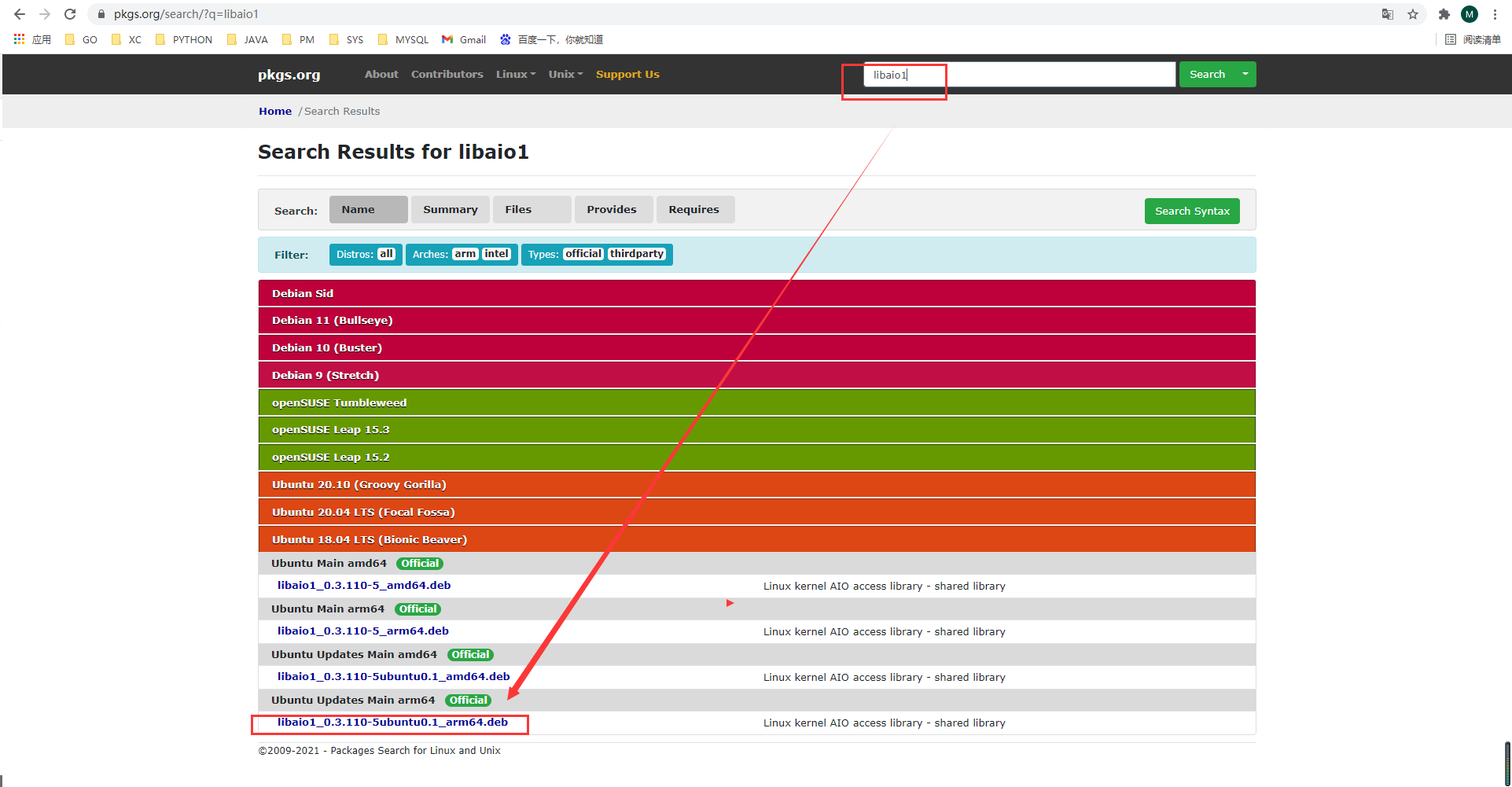
Task: Expand the Debian Sid section
Action: pyautogui.click(x=756, y=293)
